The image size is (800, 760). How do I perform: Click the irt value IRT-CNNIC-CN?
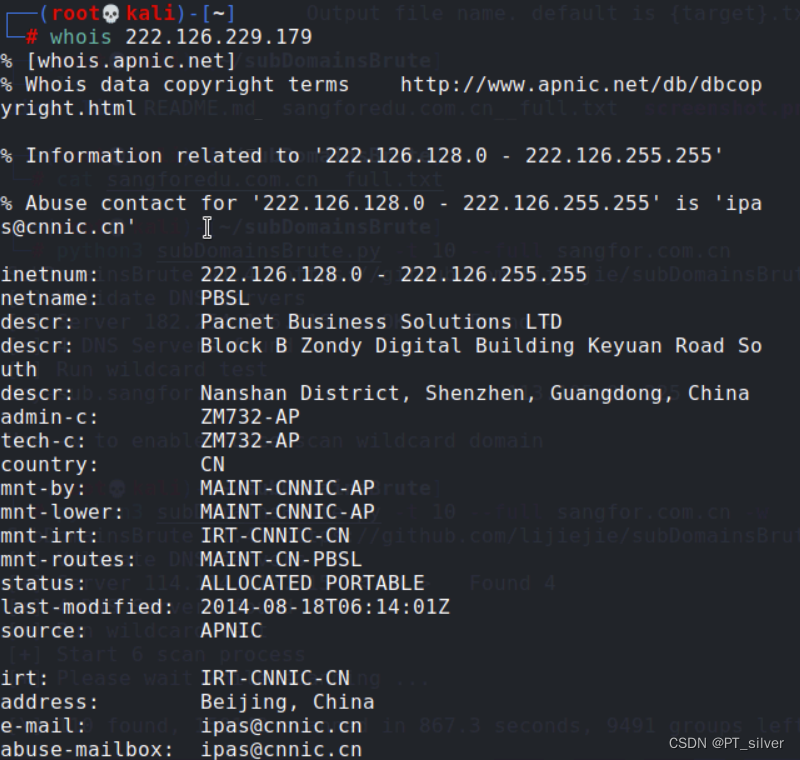point(275,678)
